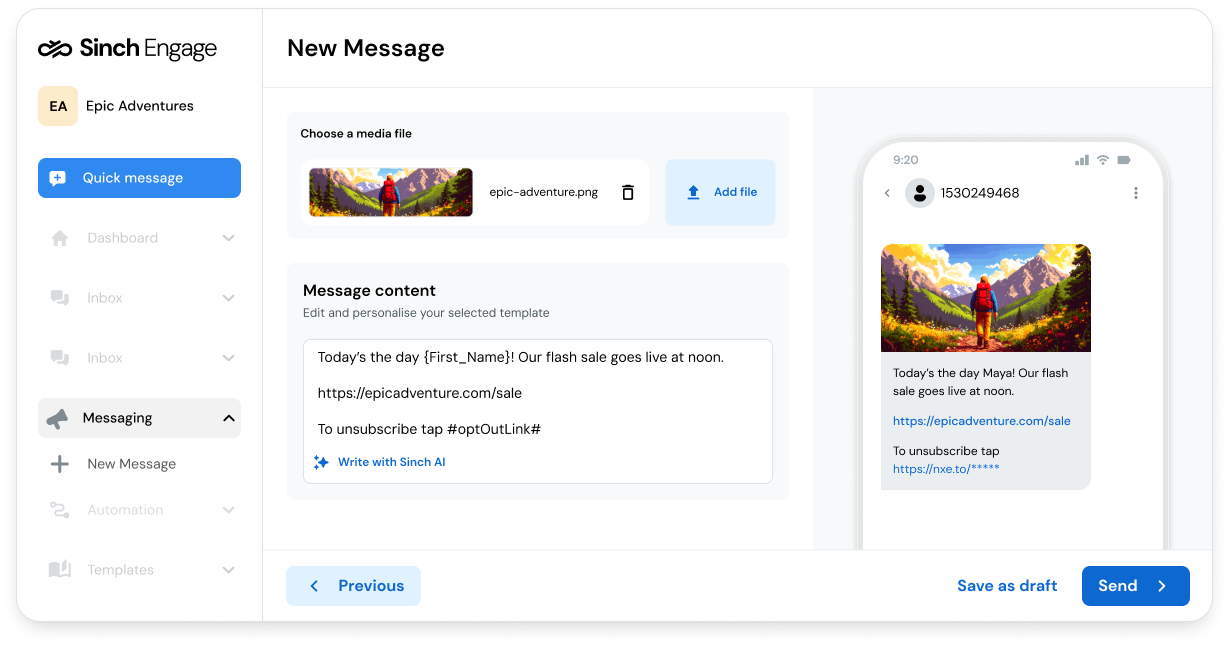The height and width of the screenshot is (646, 1229).
Task: Click the Save as draft button
Action: click(x=1006, y=586)
